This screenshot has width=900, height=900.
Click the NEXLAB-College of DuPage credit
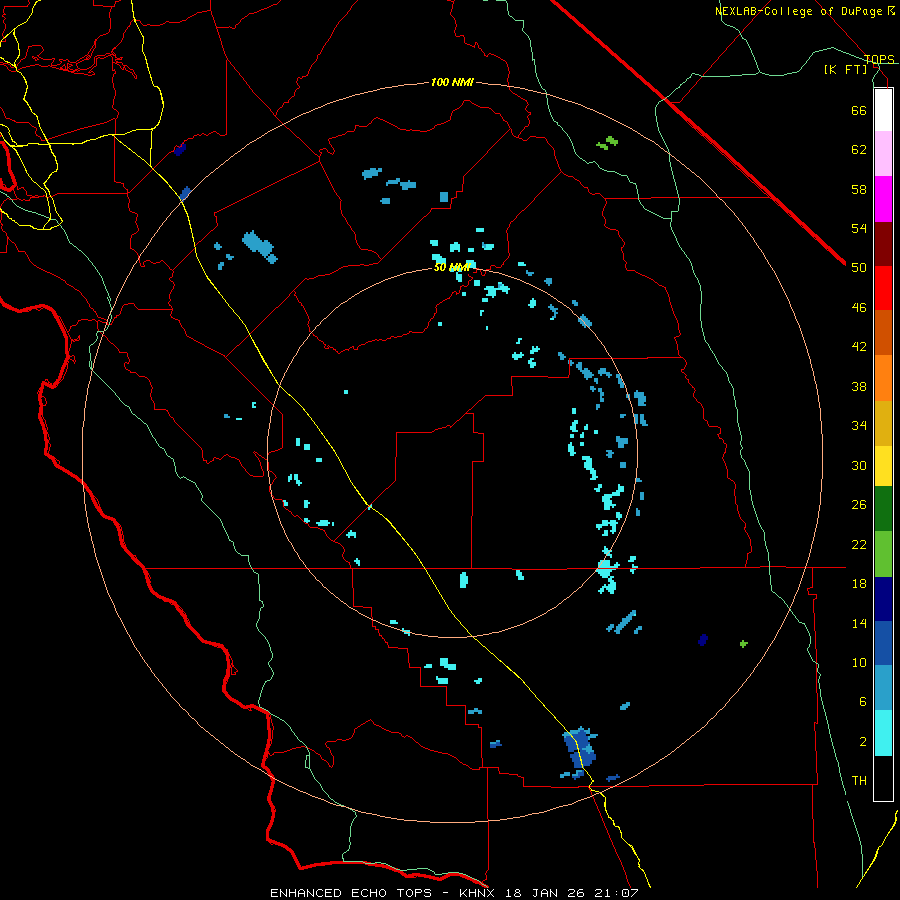point(805,11)
